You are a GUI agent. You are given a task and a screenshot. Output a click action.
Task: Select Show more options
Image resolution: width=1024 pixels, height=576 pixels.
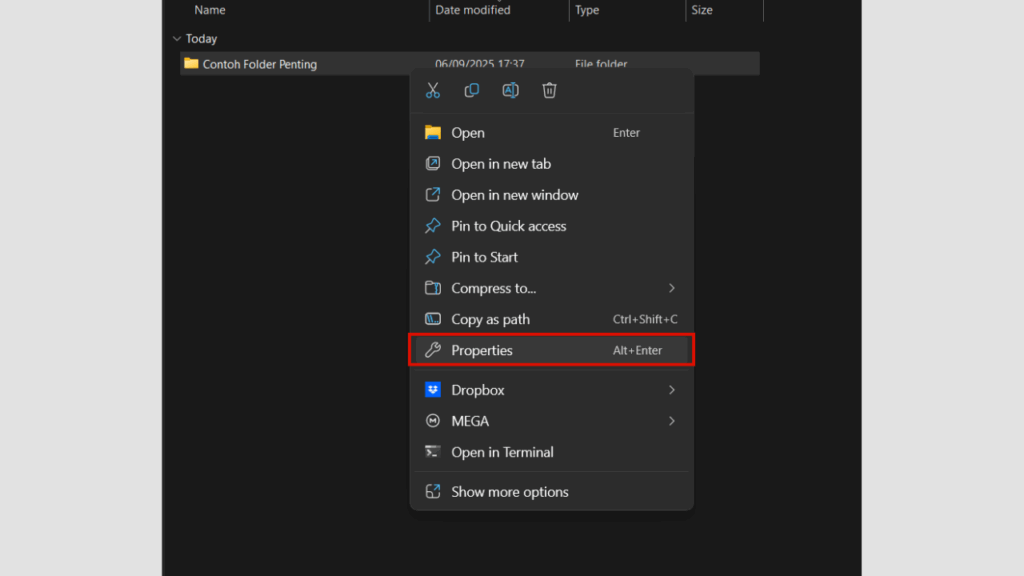(509, 492)
